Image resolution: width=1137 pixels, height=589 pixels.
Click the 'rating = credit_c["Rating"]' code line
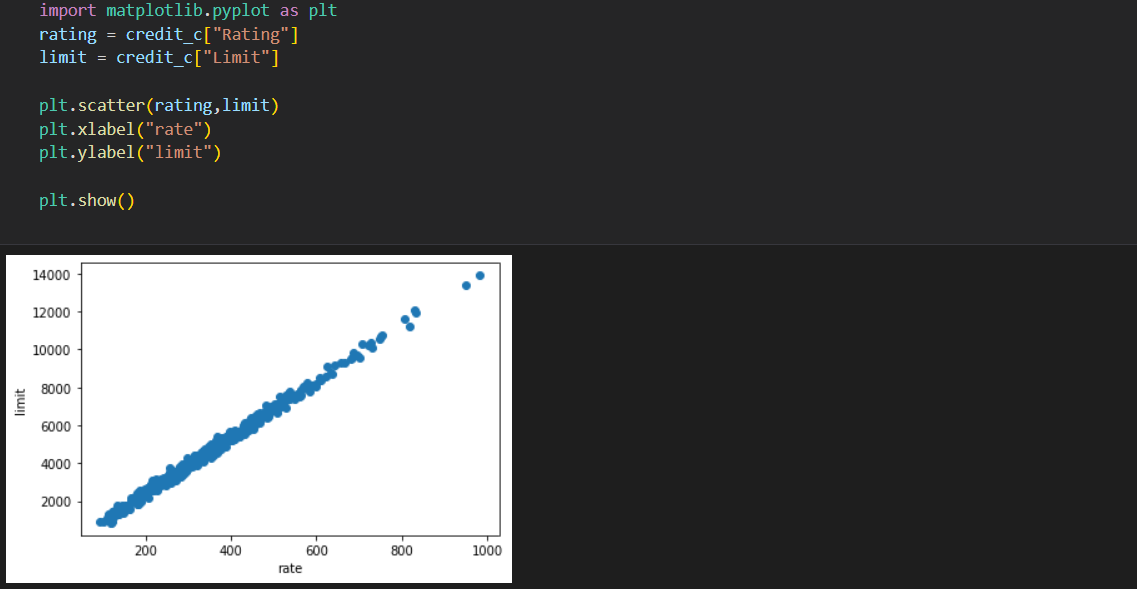click(x=169, y=35)
